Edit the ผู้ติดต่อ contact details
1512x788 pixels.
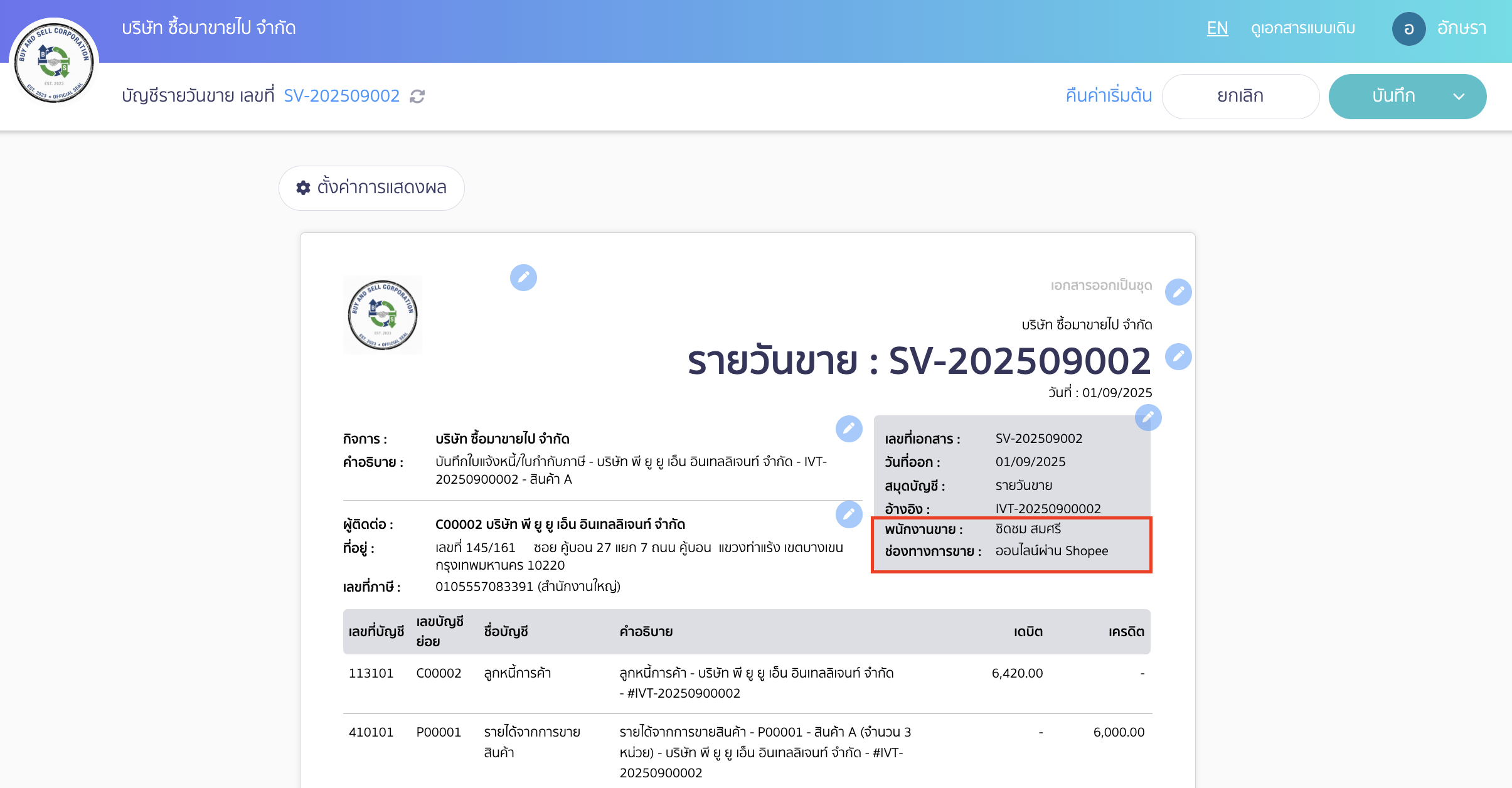click(849, 515)
